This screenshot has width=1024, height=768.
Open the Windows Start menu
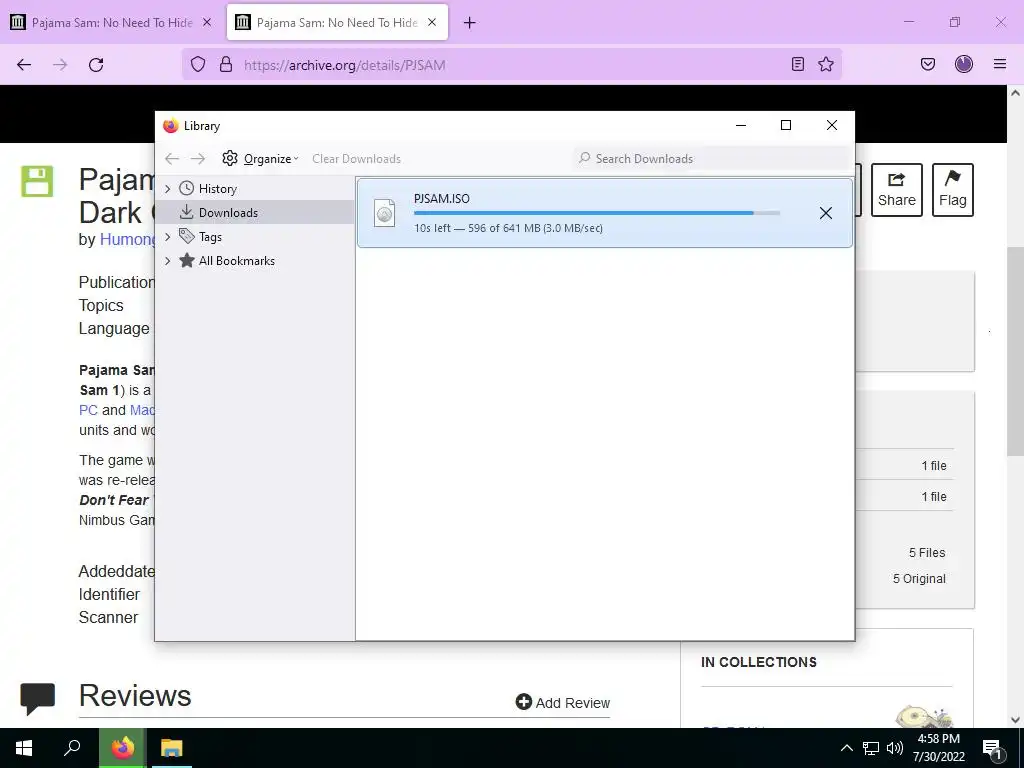24,748
